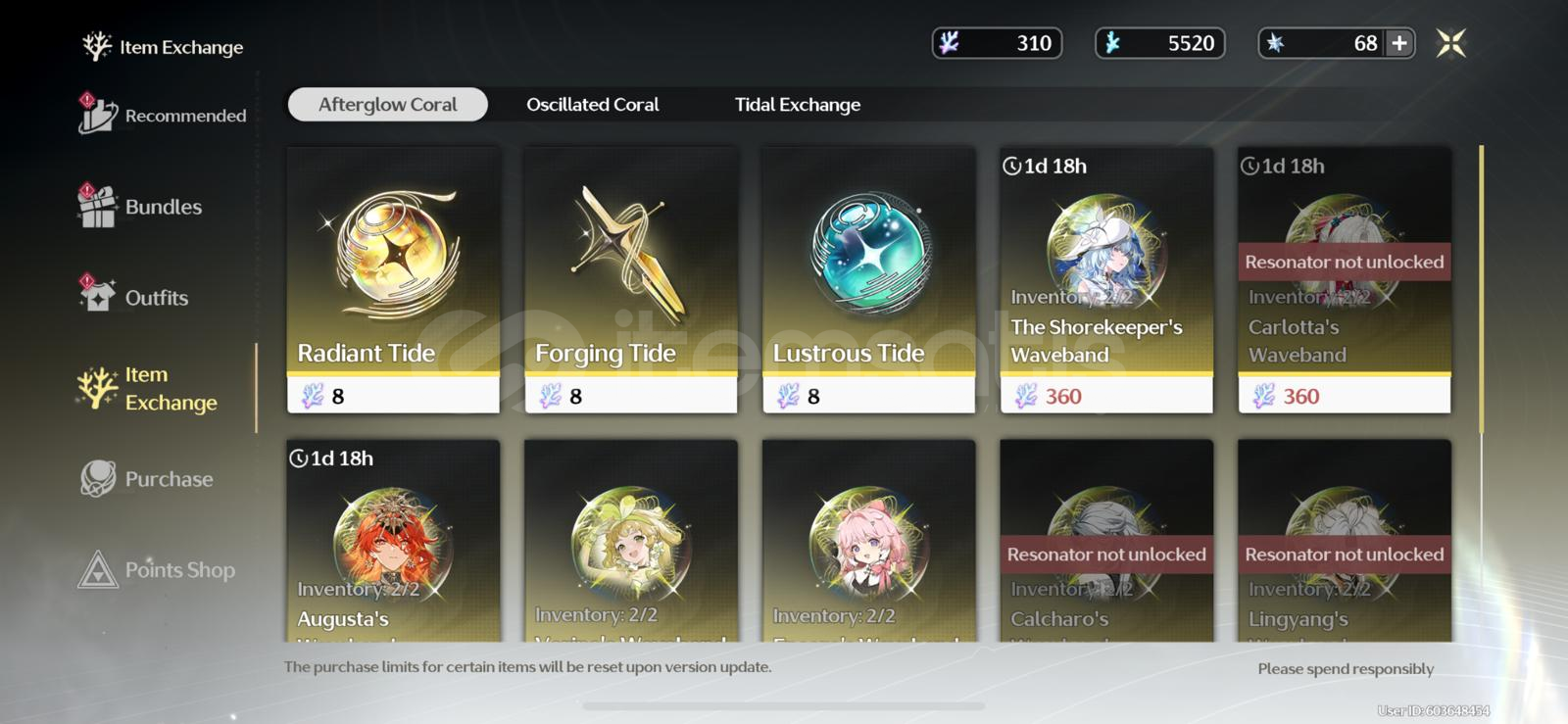Screen dimensions: 1568x724
Task: Select the Afterglow Coral tab
Action: click(x=387, y=105)
